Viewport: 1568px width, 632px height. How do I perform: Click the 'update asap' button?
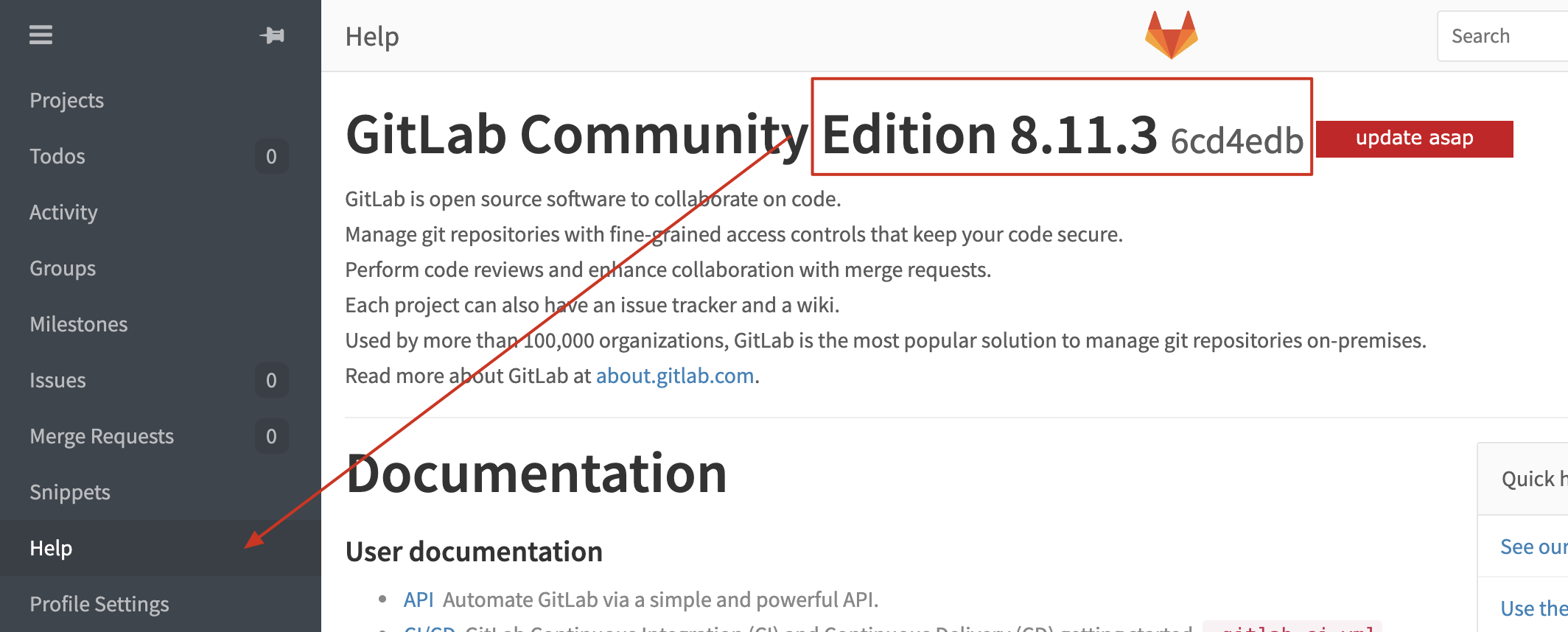click(x=1413, y=138)
